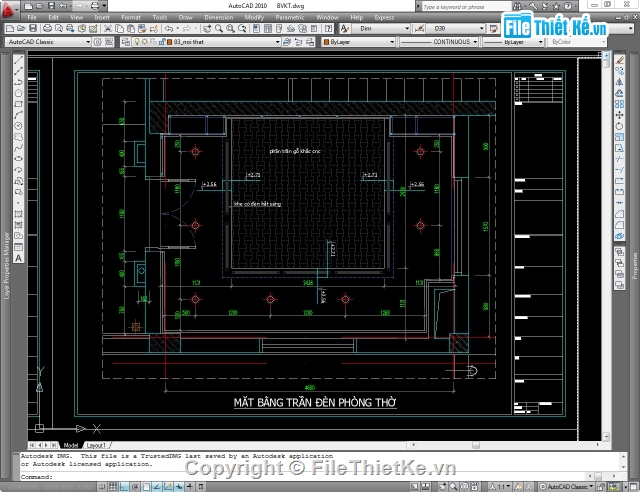Switch to the Layout1 tab
Screen dimensions: 640x492
(96, 445)
